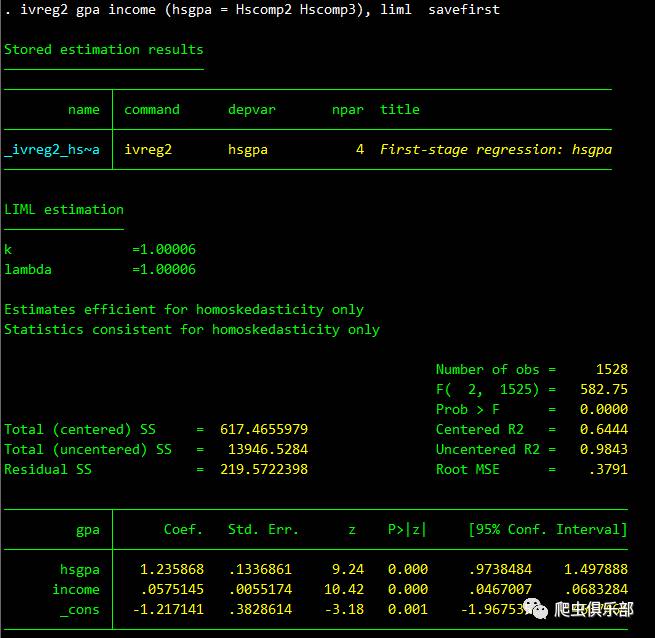Click the 'LIML estimation' heading
655x638 pixels.
[x=64, y=209]
